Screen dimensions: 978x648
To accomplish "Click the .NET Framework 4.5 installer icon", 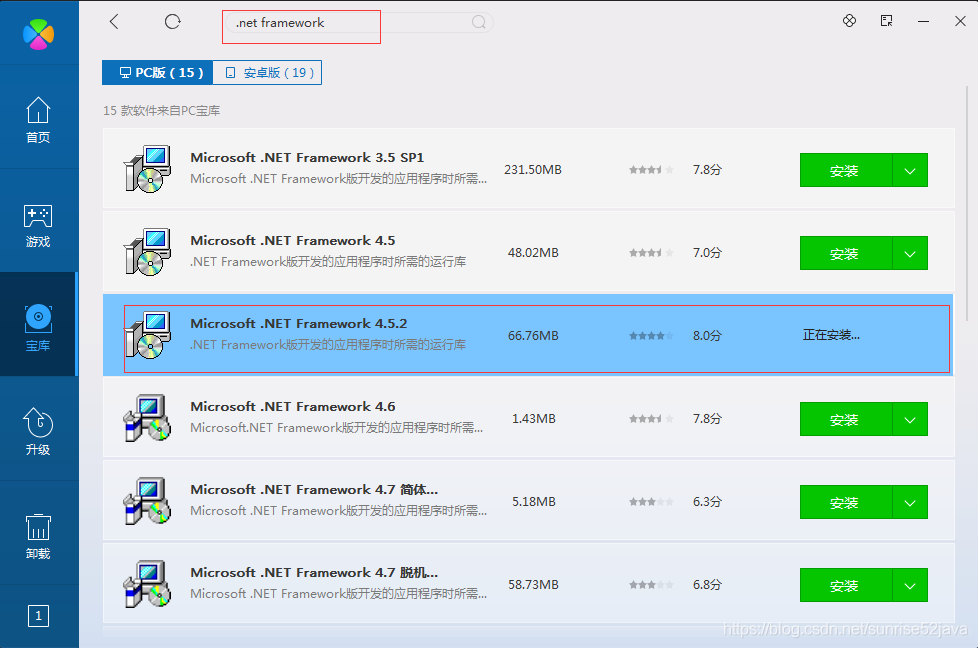I will click(147, 252).
